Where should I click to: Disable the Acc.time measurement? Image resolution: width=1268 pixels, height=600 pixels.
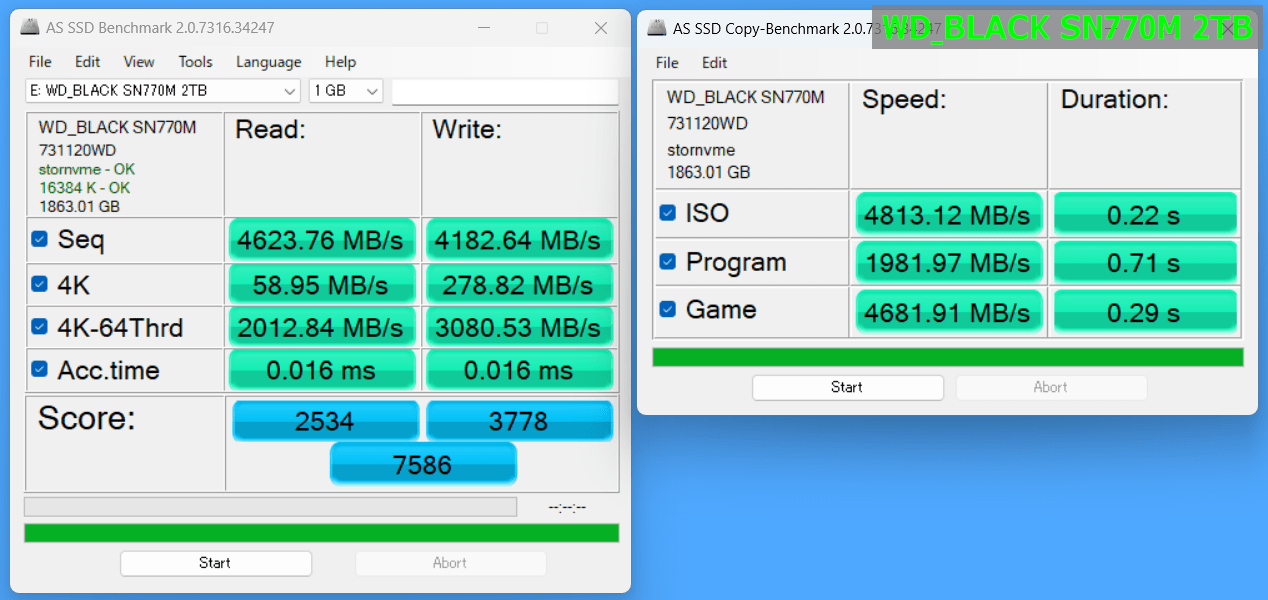(37, 370)
